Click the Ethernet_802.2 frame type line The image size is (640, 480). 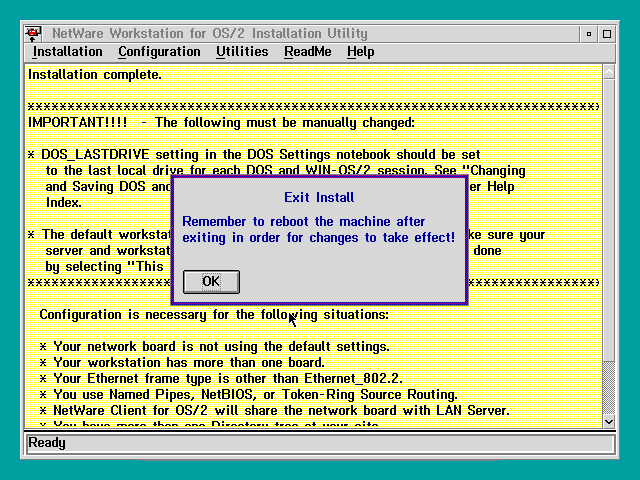coord(221,378)
